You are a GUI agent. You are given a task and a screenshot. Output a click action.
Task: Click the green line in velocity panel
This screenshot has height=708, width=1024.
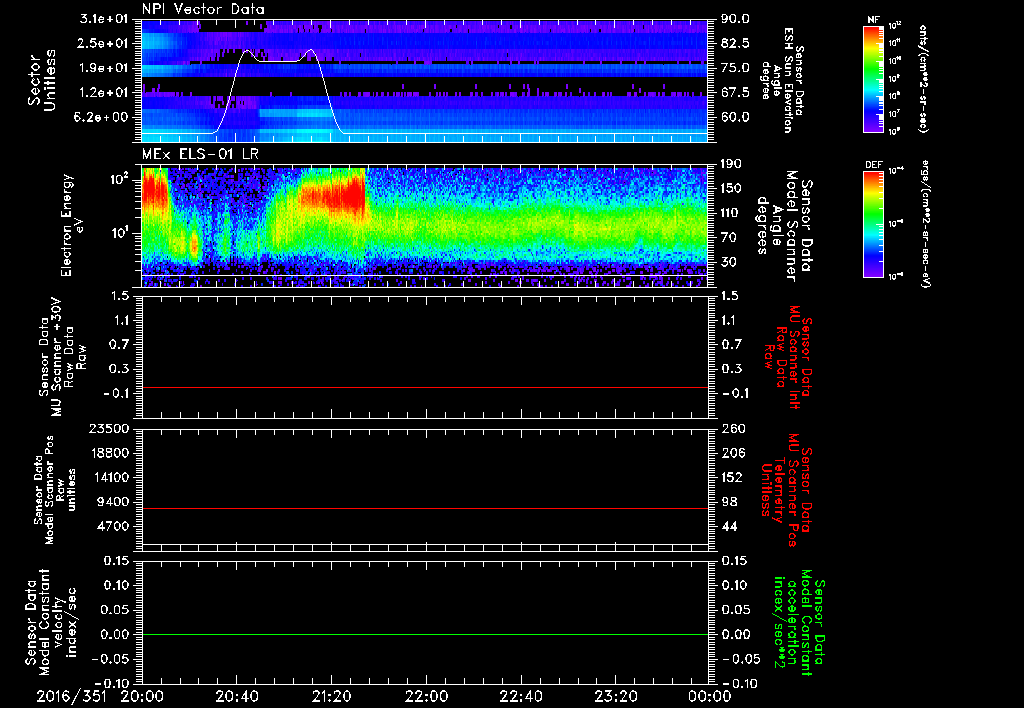(x=425, y=634)
